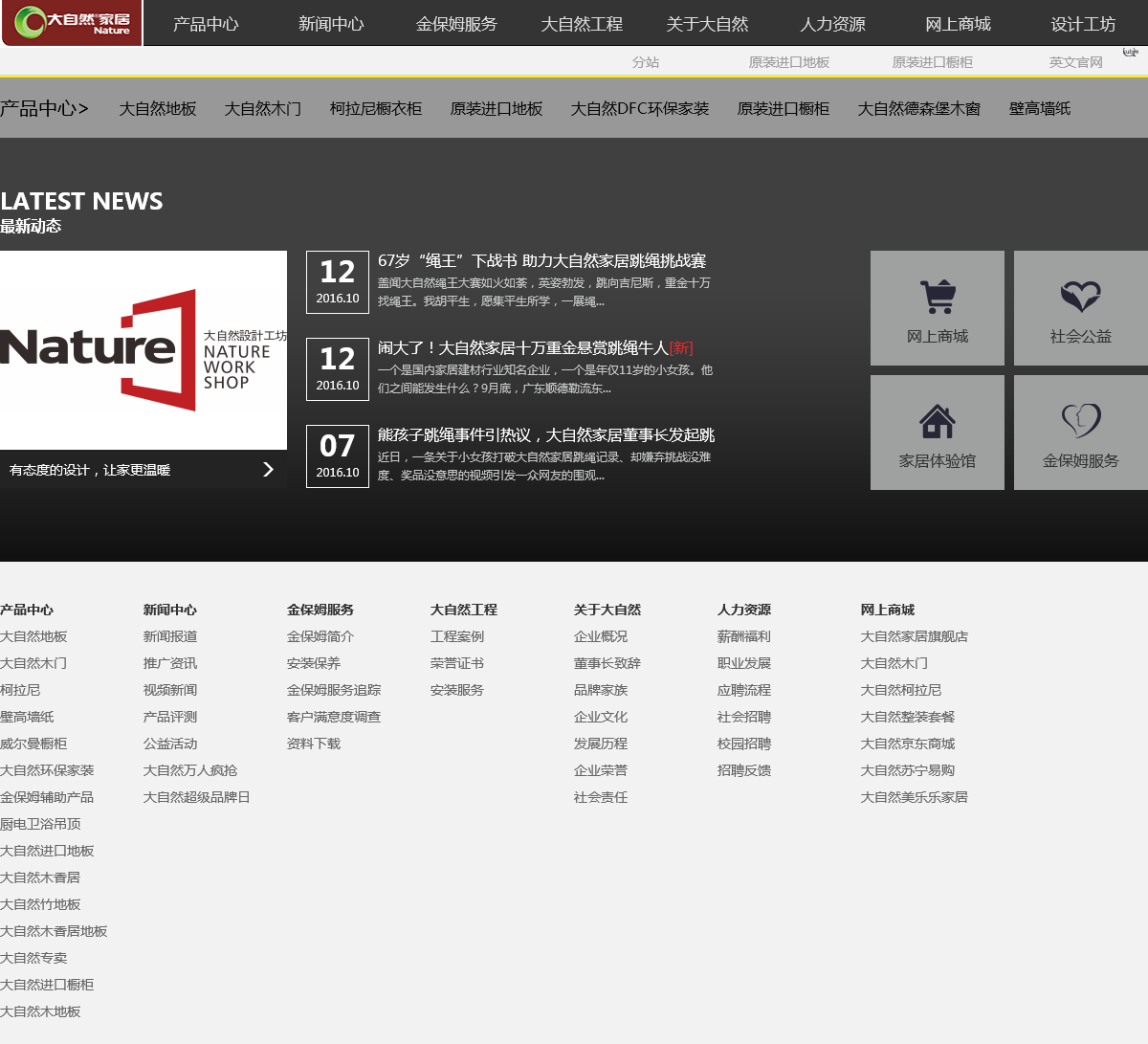
Task: Open the 关于大自然 top menu
Action: (x=707, y=24)
